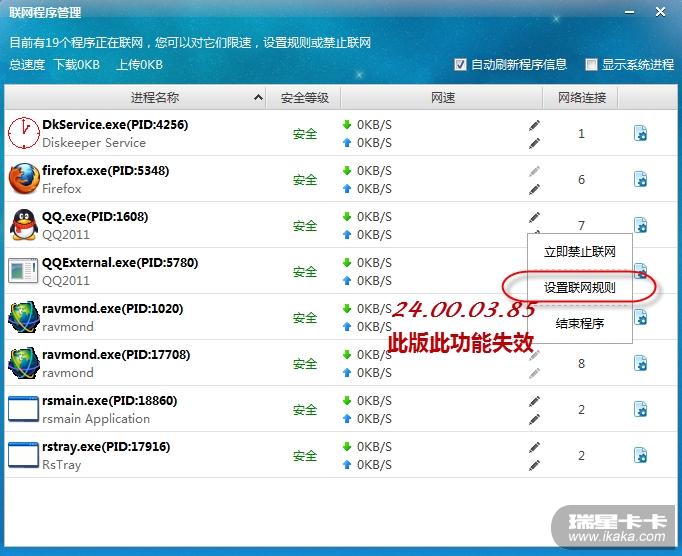Click 下载0KB total download speed
Screen dimensions: 682x556
tap(77, 65)
